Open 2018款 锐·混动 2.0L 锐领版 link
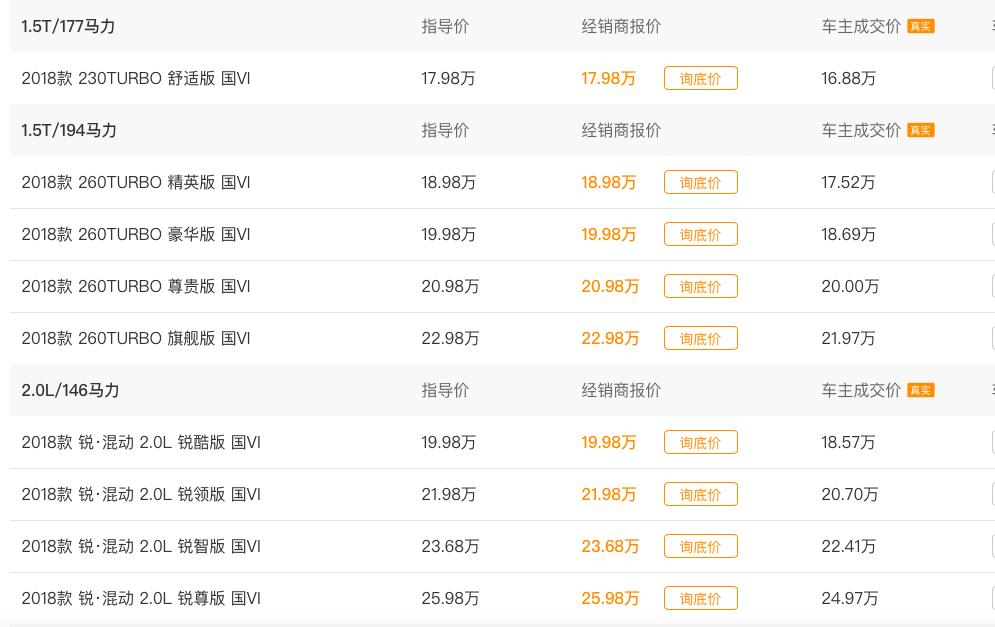Screen dimensions: 995x627 pyautogui.click(x=141, y=494)
